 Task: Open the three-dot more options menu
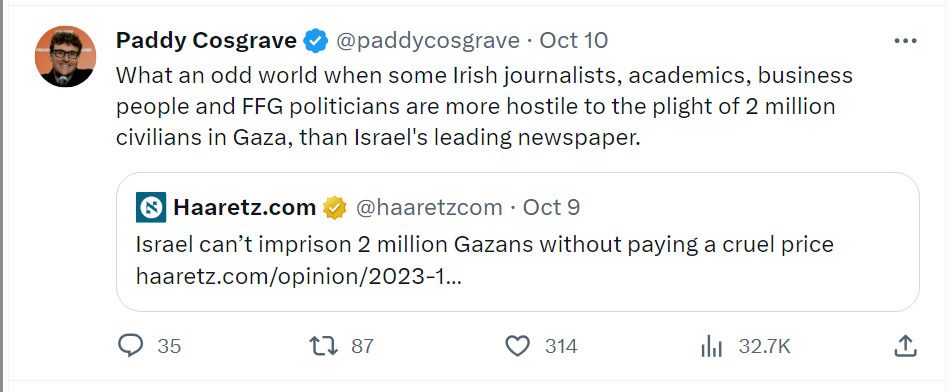coord(906,41)
